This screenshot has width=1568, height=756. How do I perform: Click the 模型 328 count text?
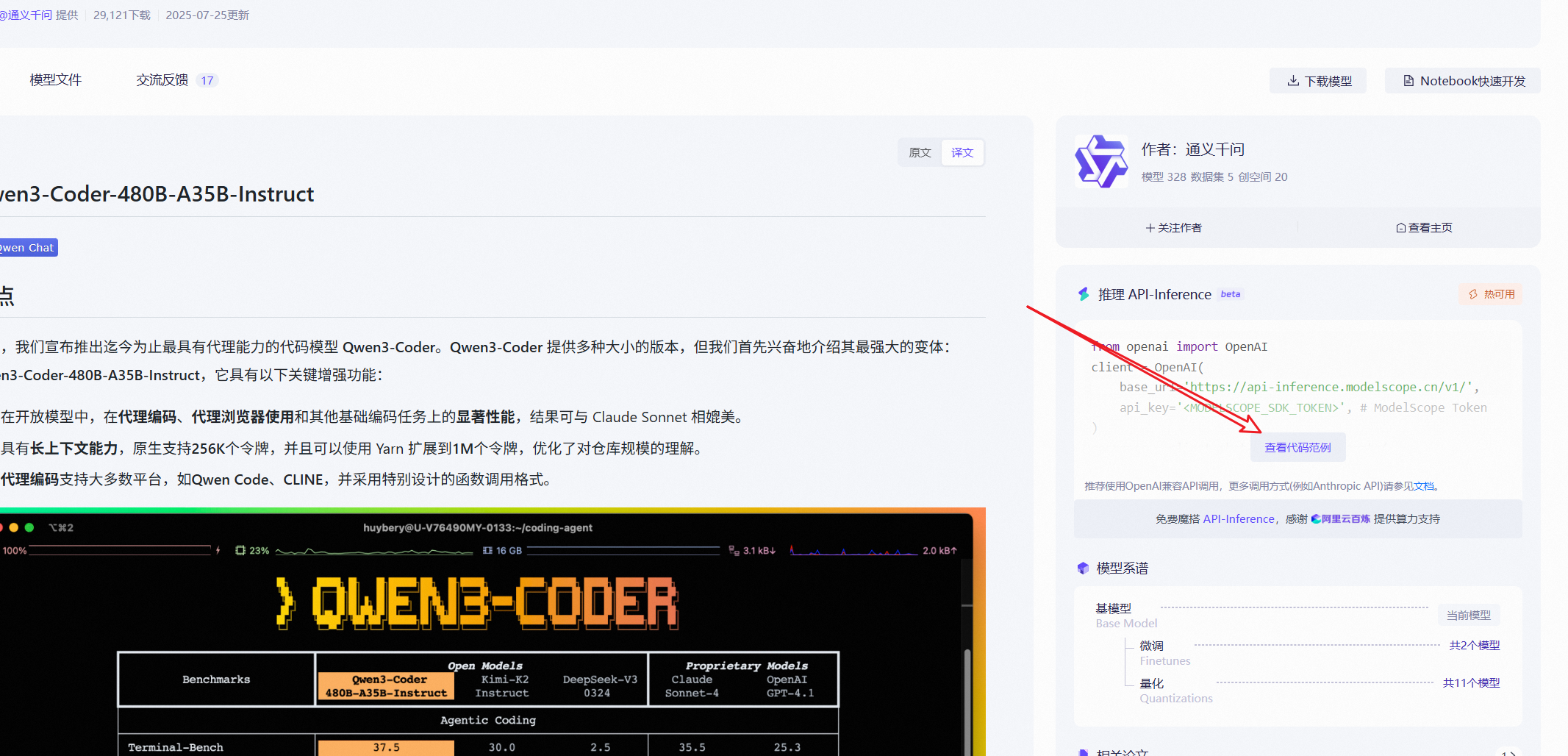[x=1164, y=177]
